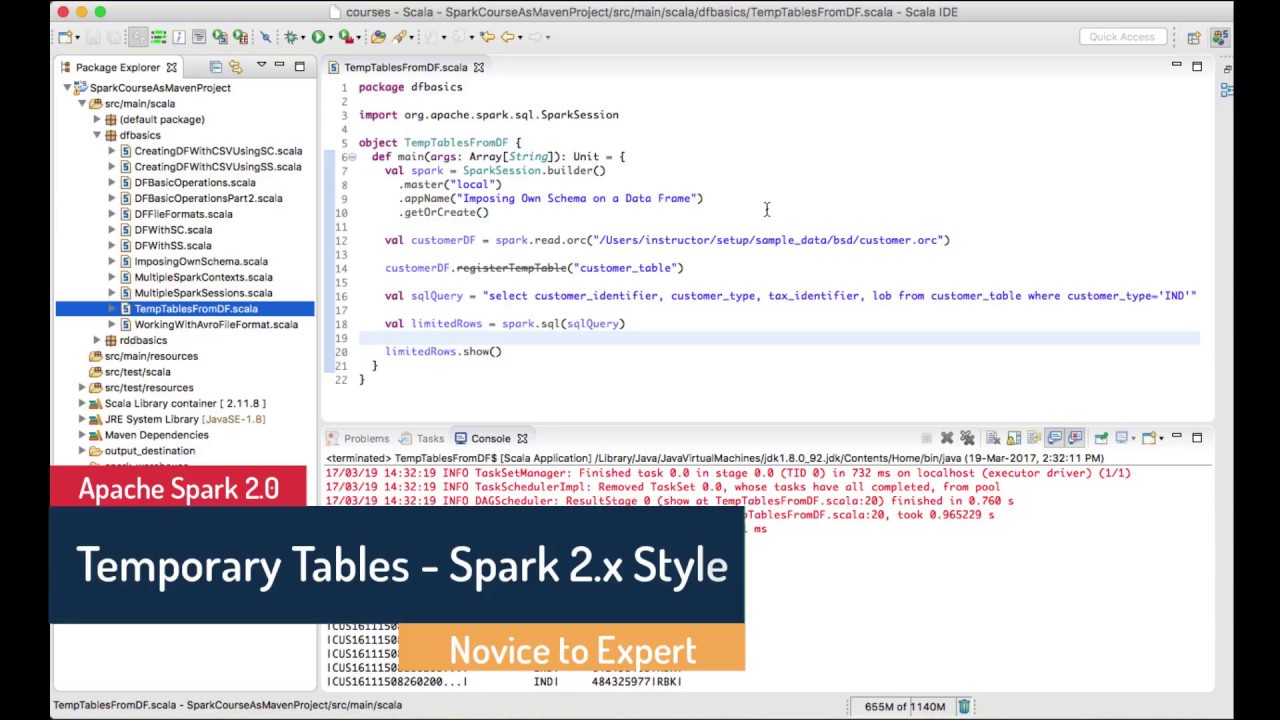This screenshot has width=1280, height=720.
Task: Expand the Scala Library container node
Action: click(x=82, y=404)
